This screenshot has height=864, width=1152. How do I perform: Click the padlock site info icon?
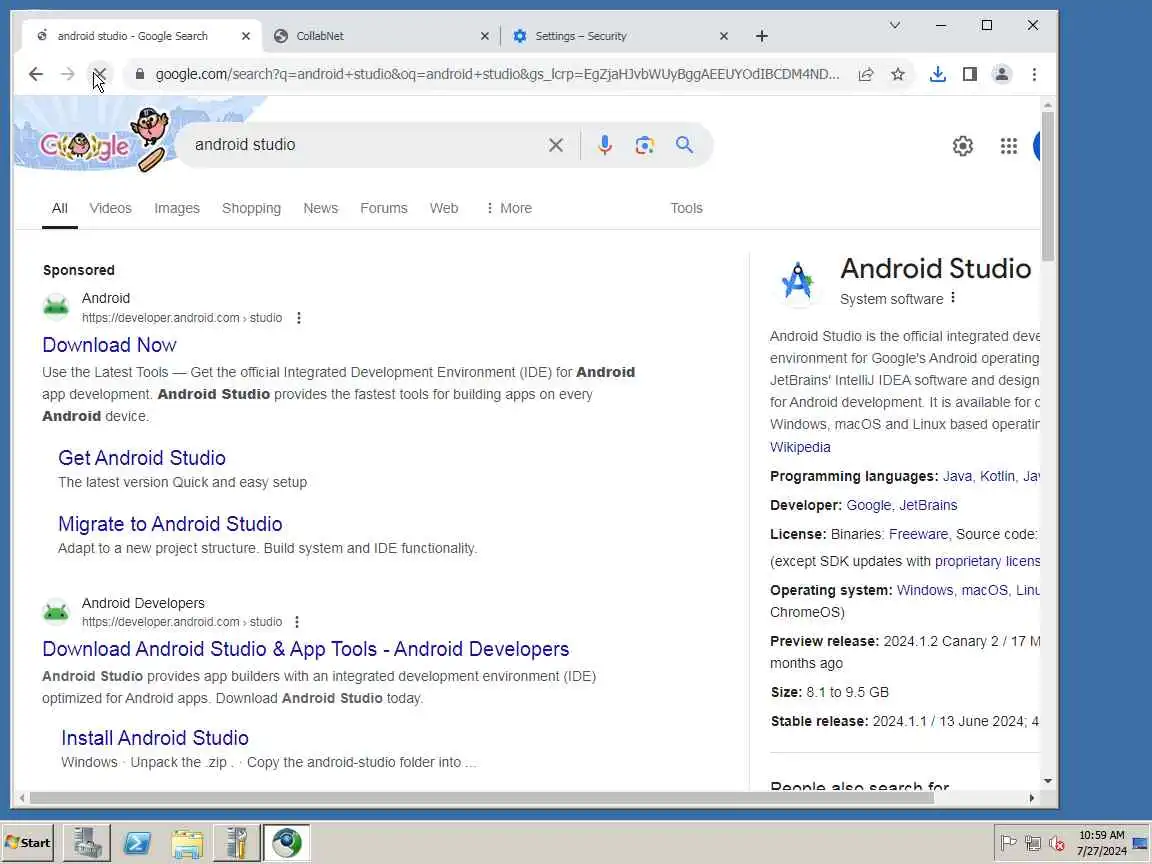pyautogui.click(x=140, y=74)
